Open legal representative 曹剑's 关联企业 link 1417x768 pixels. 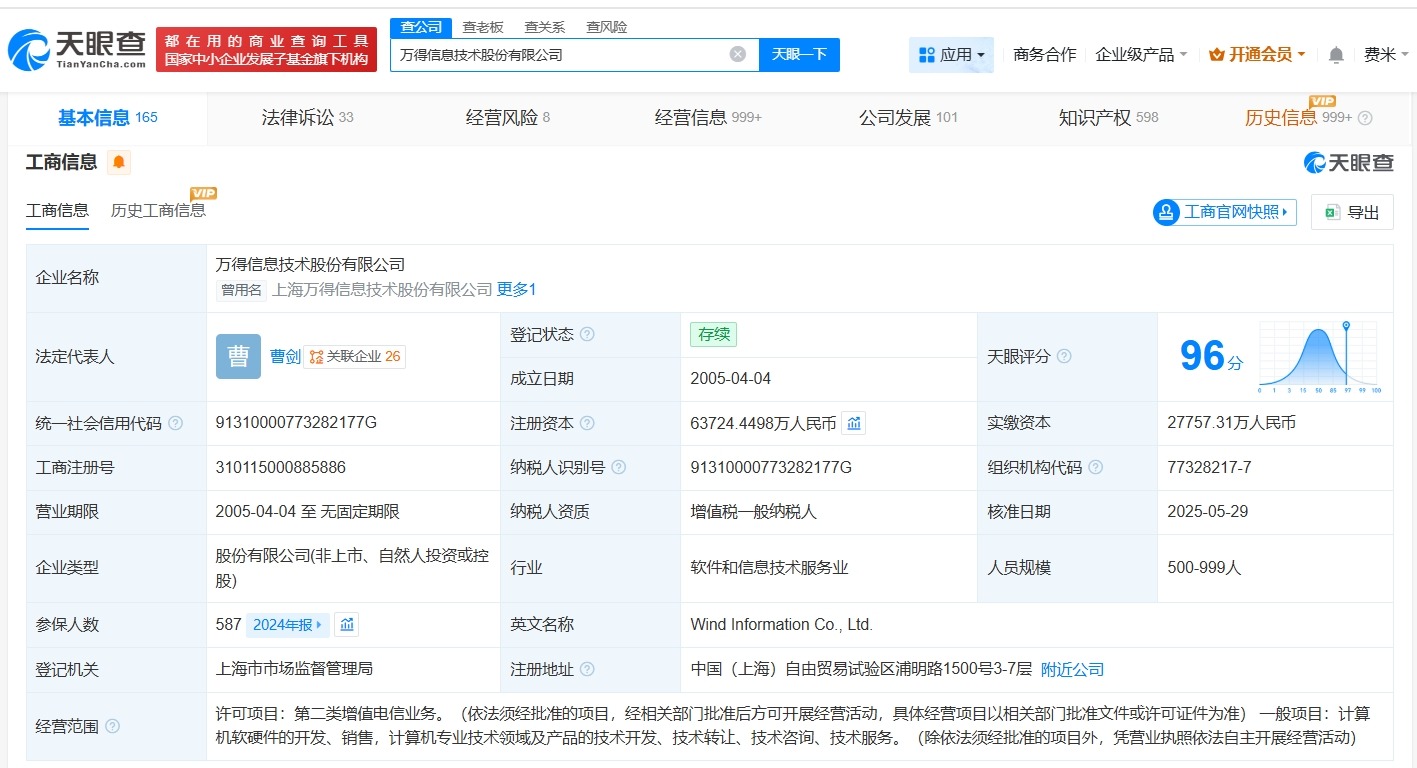tap(355, 356)
